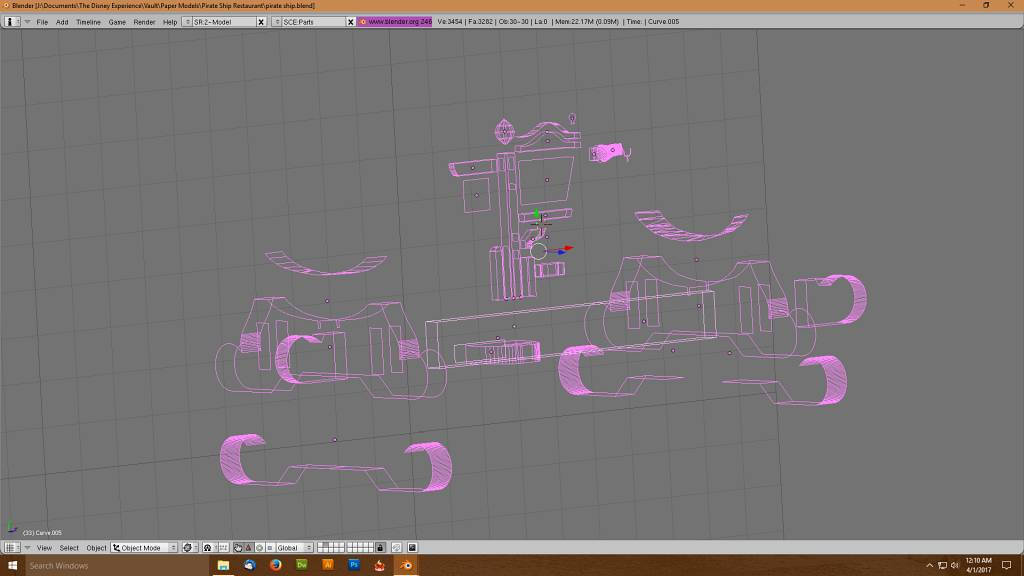1024x576 pixels.
Task: Open the www.blender.org 246 link
Action: coord(395,22)
